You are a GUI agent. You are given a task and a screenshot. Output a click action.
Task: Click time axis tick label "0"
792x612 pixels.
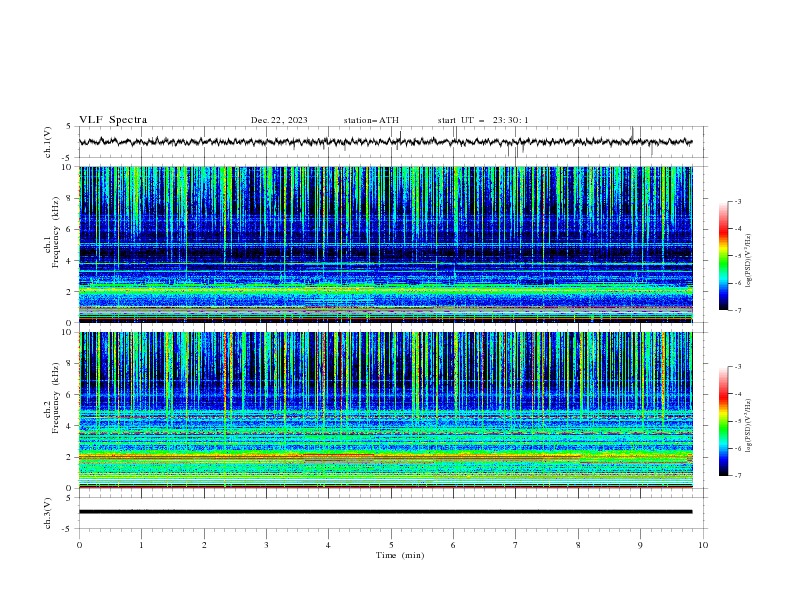tap(79, 545)
